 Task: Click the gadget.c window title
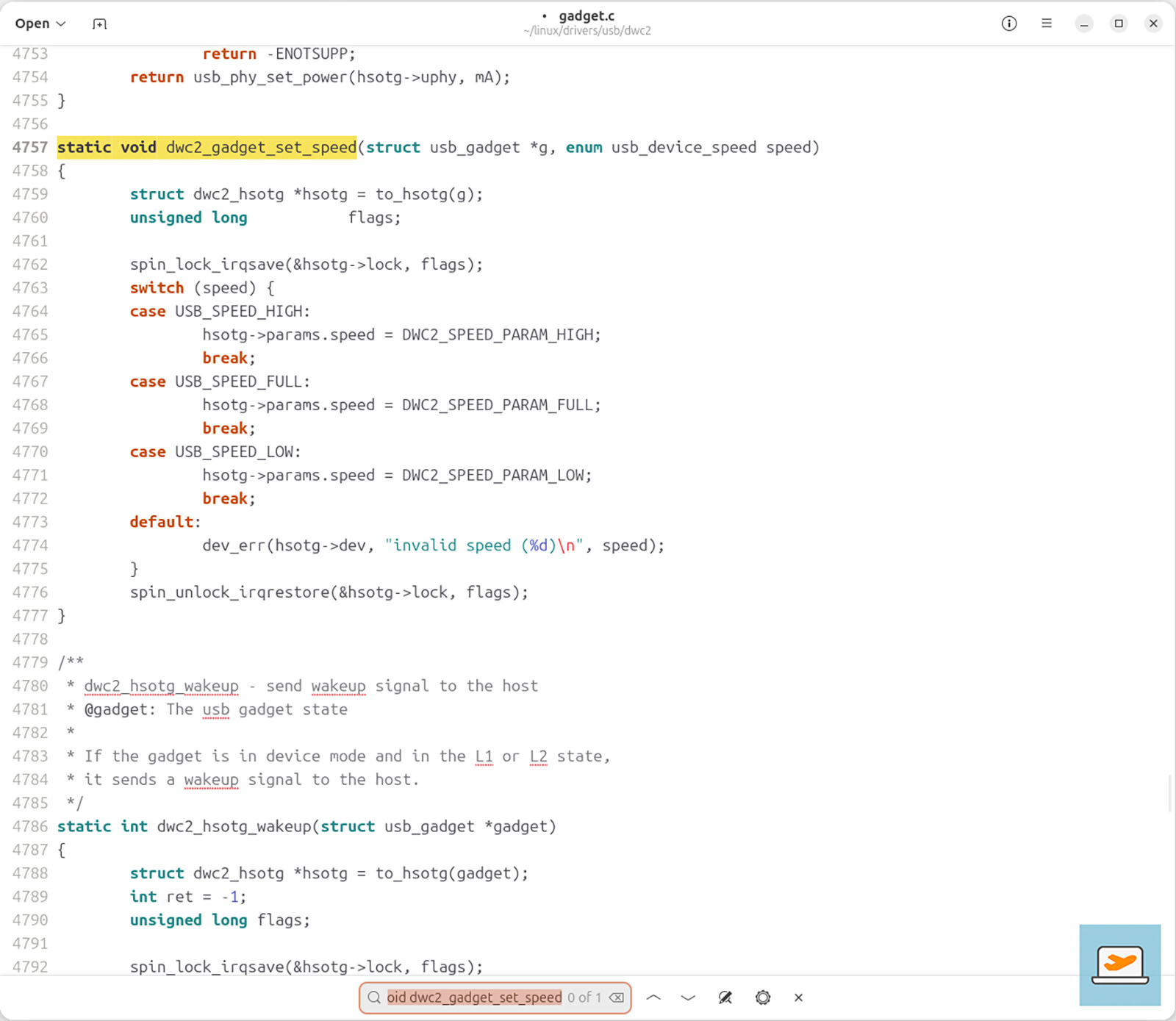(587, 15)
